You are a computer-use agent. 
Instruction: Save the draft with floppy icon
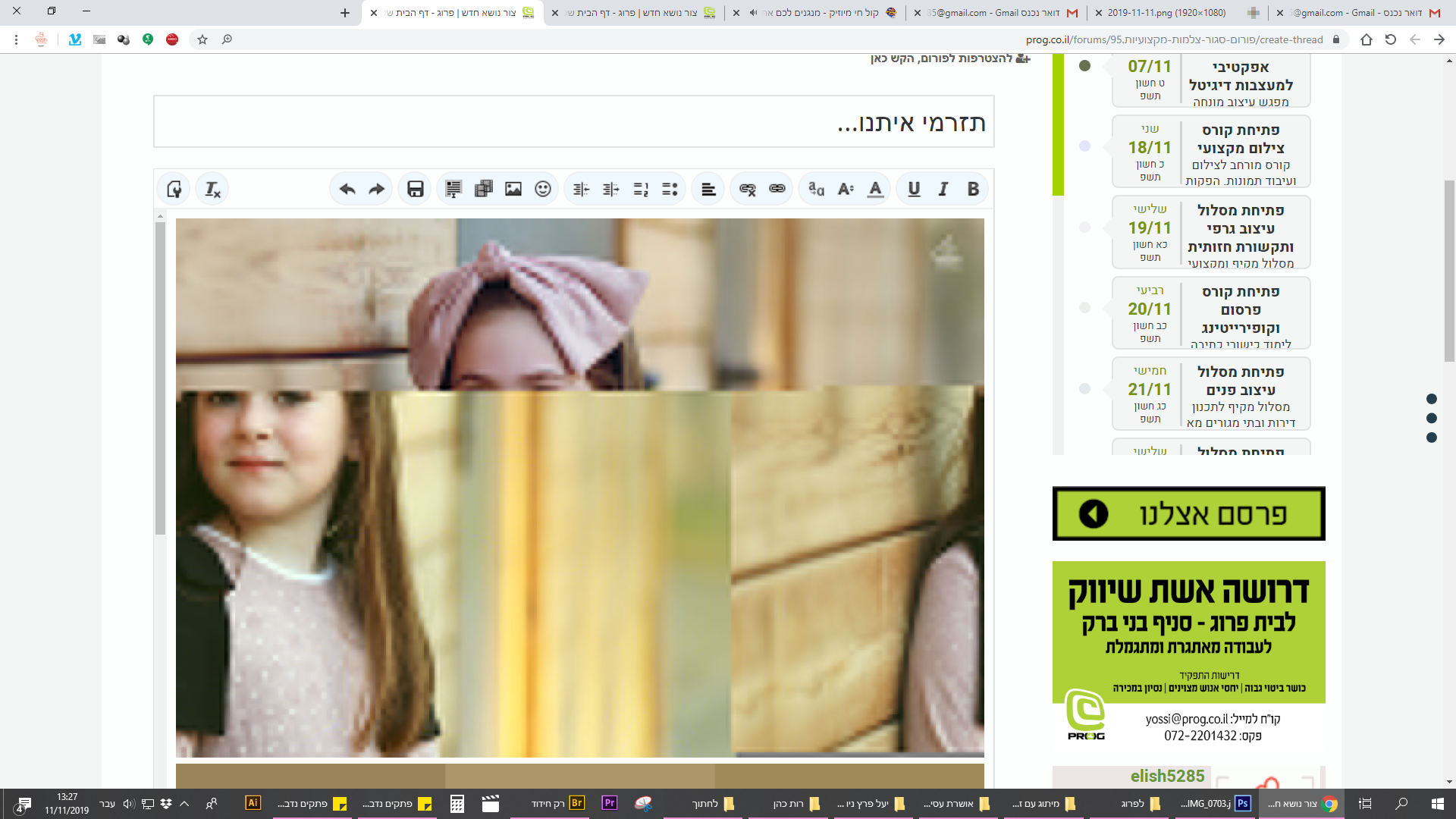[x=415, y=190]
